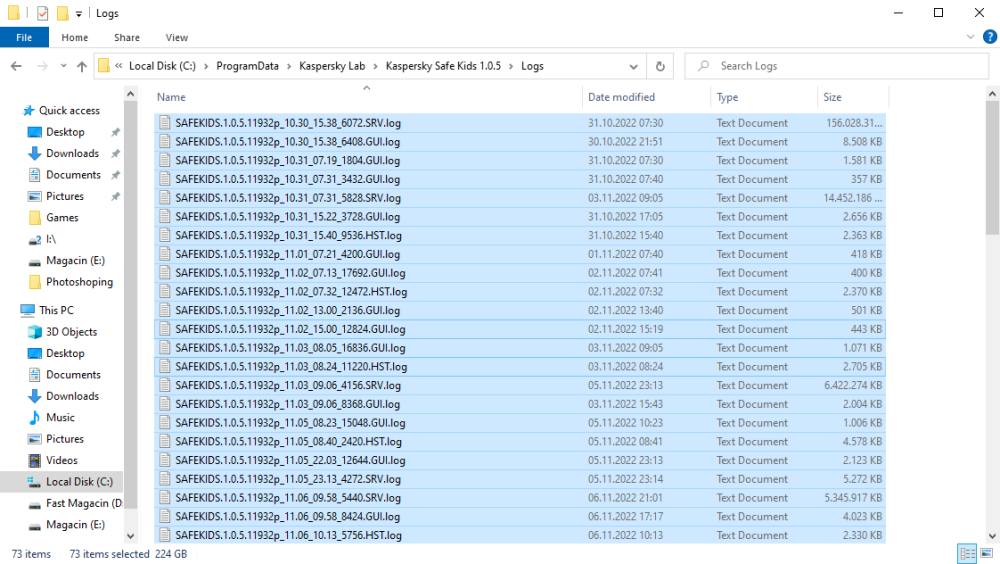Screen dimensions: 1000x564
Task: Switch to details view in status bar
Action: pos(967,553)
